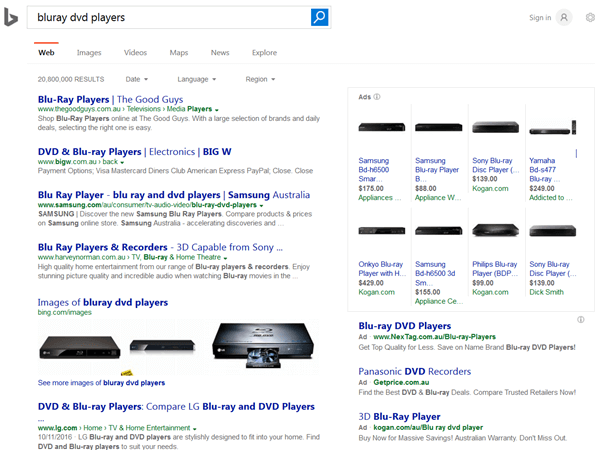The width and height of the screenshot is (602, 450).
Task: Click the Home breadcrumb under lg.com
Action: click(93, 428)
